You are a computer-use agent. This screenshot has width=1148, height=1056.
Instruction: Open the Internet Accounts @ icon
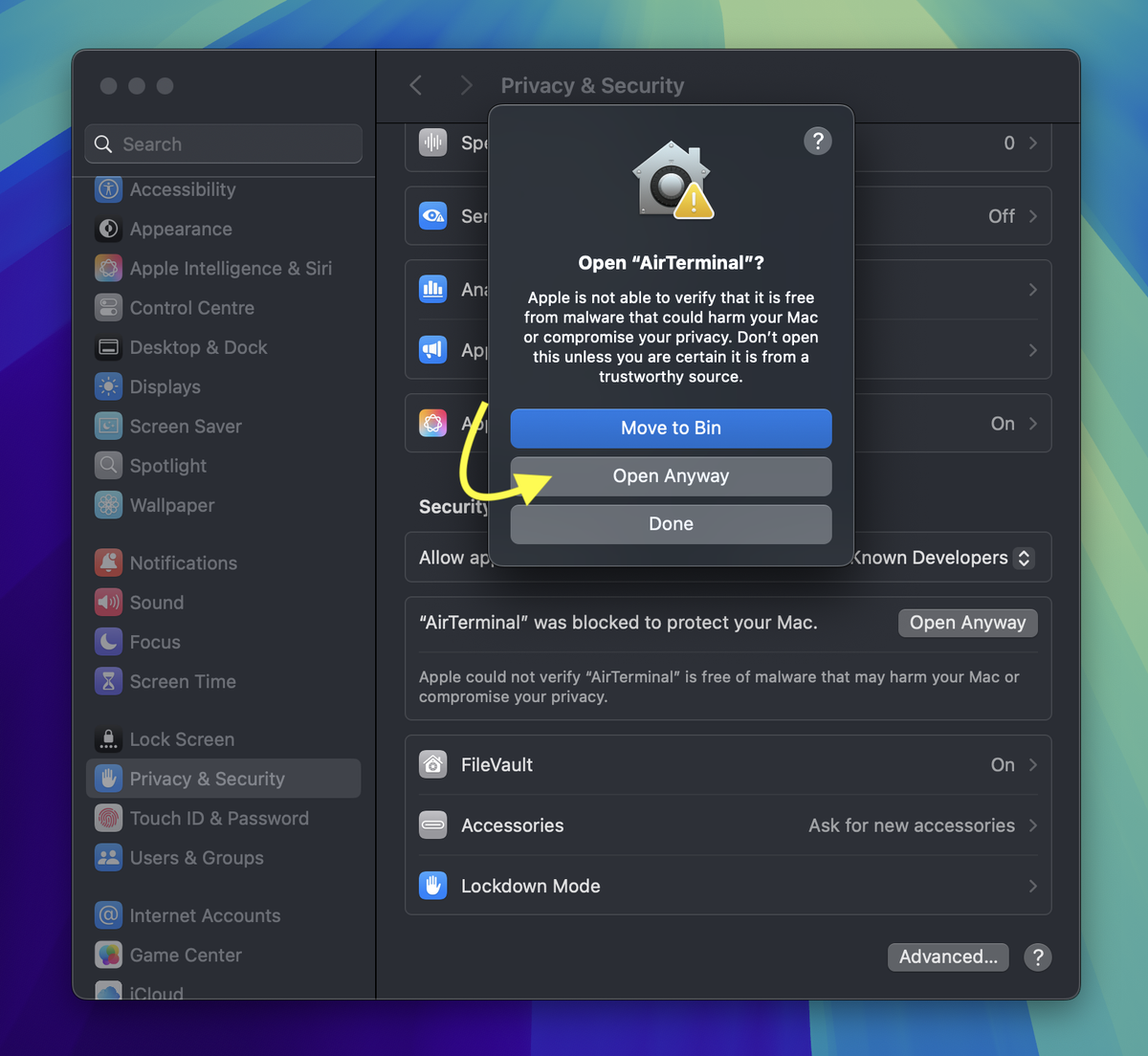(108, 915)
